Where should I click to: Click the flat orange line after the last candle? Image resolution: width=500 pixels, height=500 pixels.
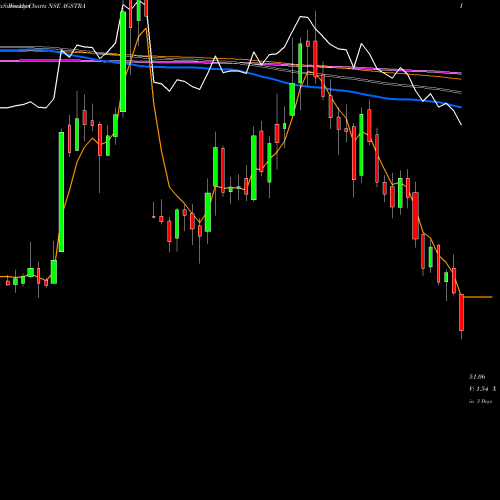[478, 297]
